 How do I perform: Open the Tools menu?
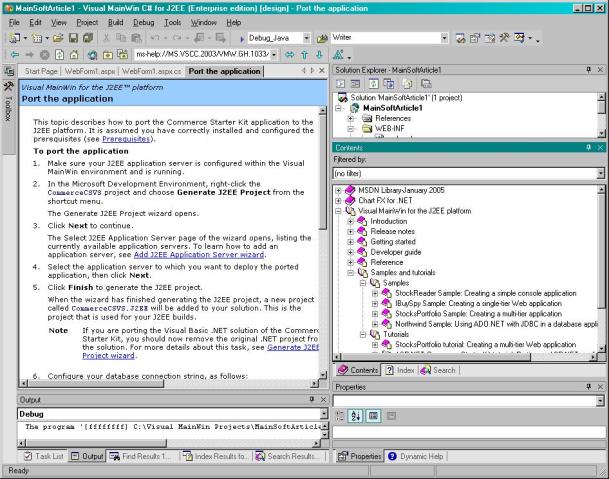pos(172,23)
